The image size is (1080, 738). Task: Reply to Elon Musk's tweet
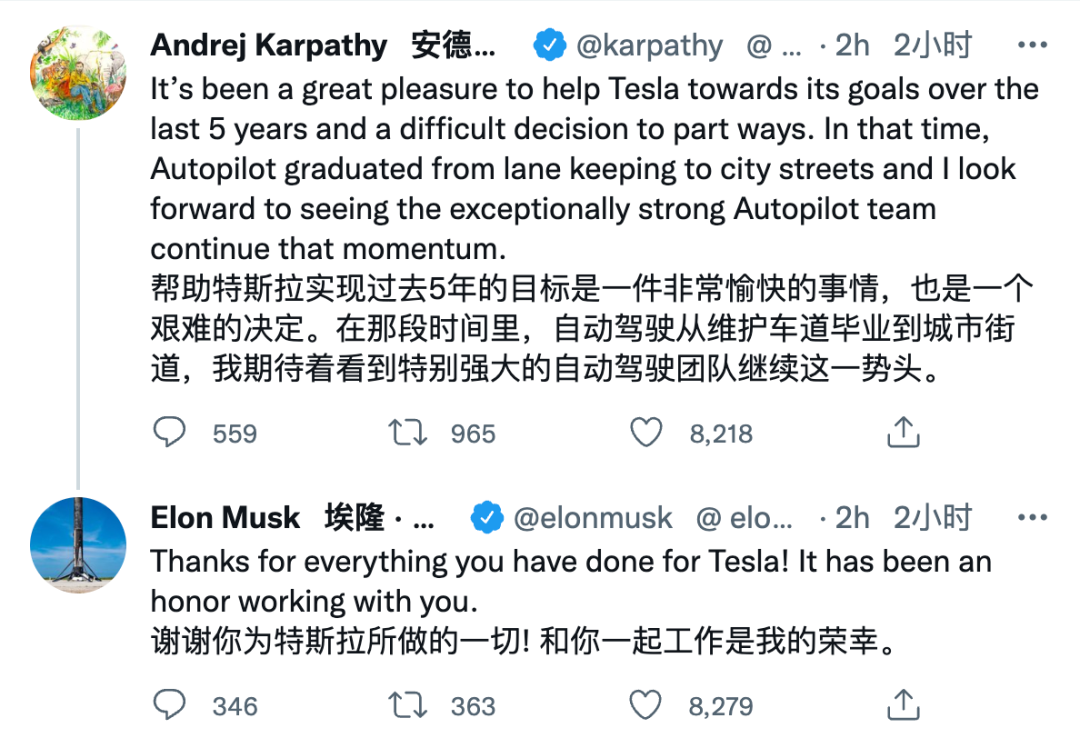[x=170, y=705]
